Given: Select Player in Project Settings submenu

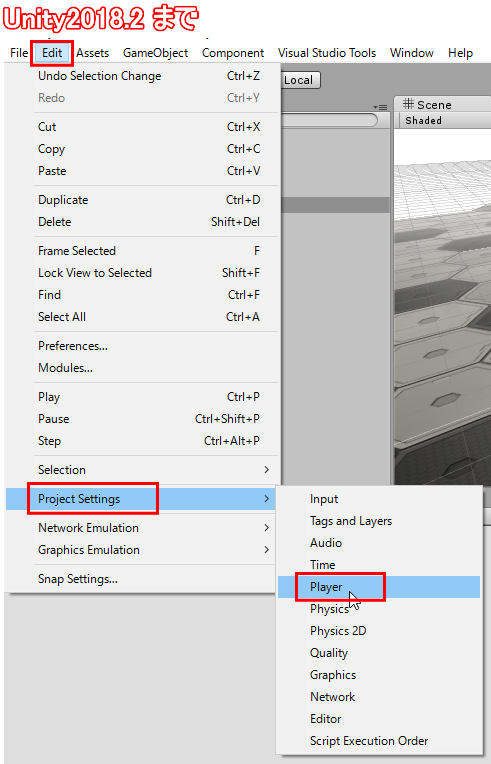Looking at the screenshot, I should pos(379,587).
